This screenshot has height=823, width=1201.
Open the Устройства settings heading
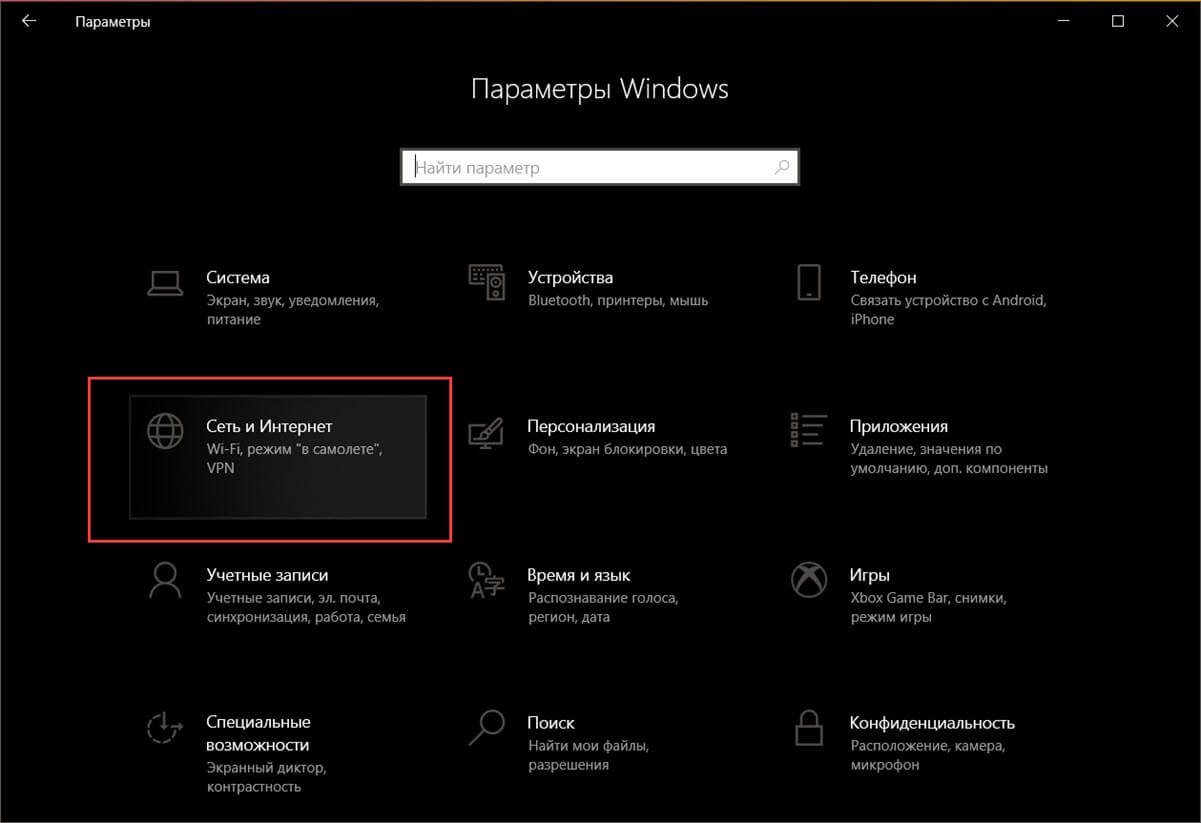pos(570,277)
